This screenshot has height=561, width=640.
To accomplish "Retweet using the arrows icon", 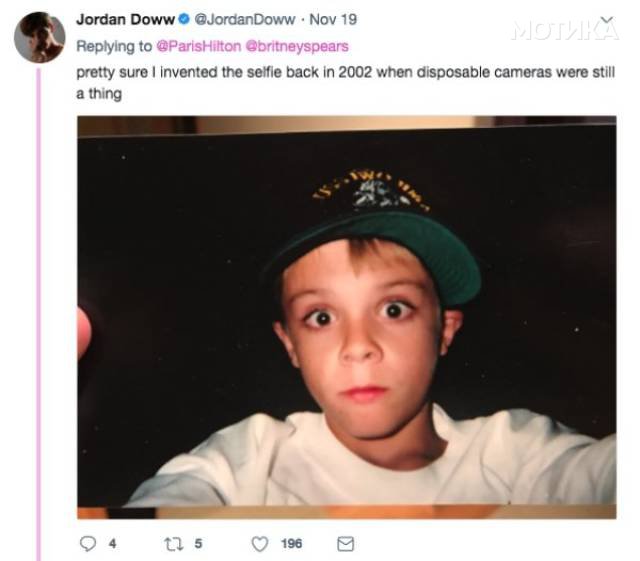I will [173, 543].
